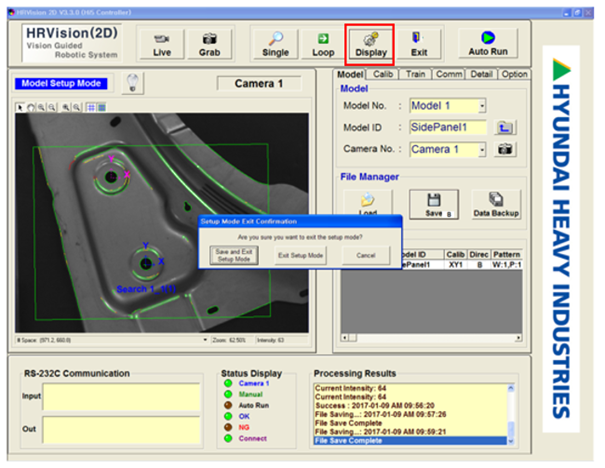This screenshot has height=468, width=605.
Task: Select the XY1 table cell
Action: pos(455,265)
